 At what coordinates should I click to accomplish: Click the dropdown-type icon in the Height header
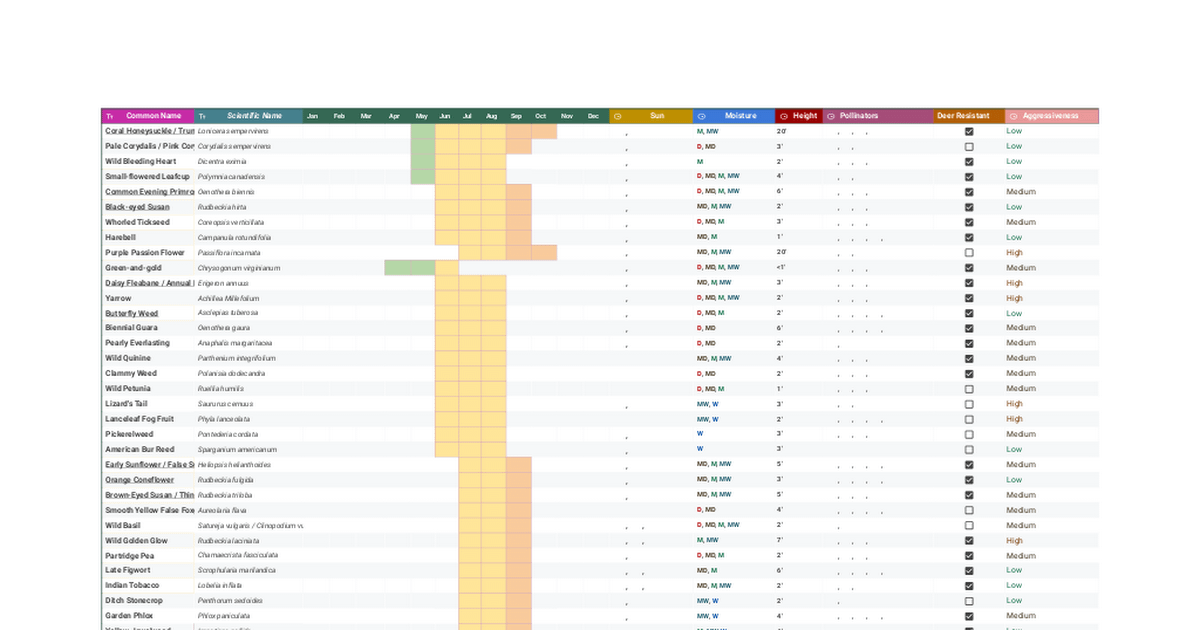pyautogui.click(x=783, y=116)
